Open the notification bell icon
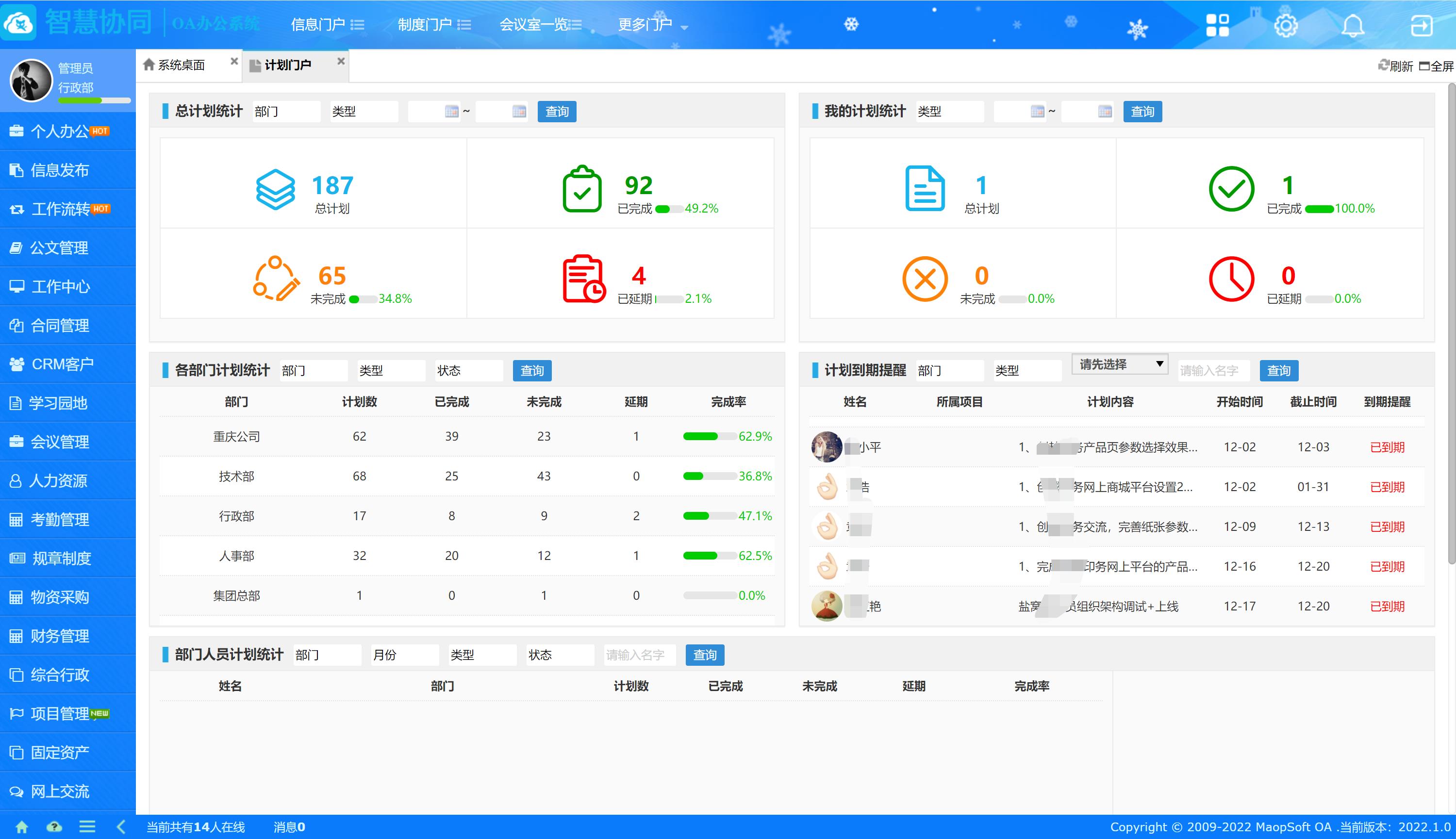Viewport: 1456px width, 839px height. 1354,25
